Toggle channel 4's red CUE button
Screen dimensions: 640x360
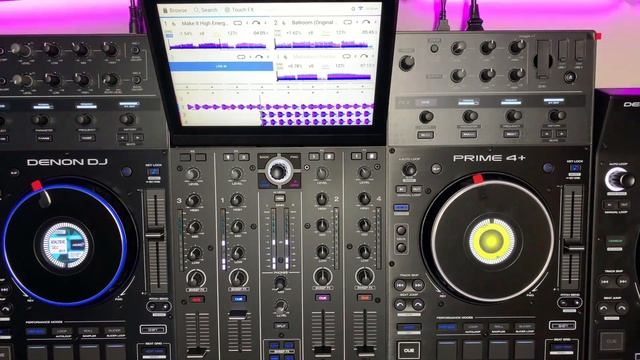364,298
